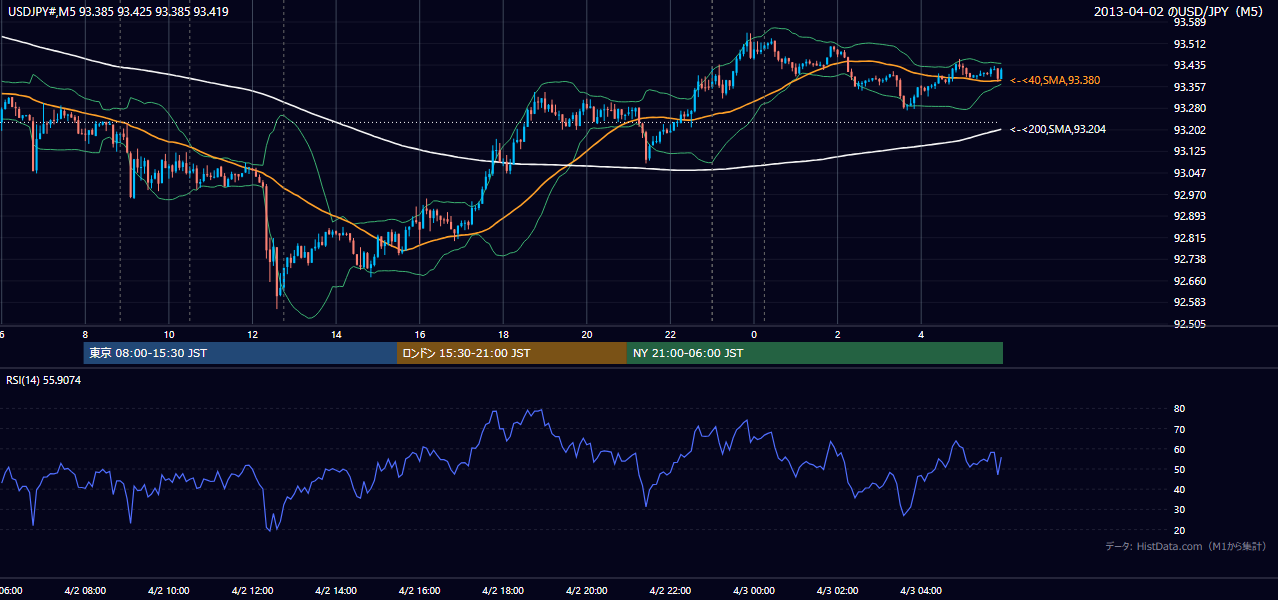
Task: Click the 93.125 price axis label
Action: pos(1189,151)
